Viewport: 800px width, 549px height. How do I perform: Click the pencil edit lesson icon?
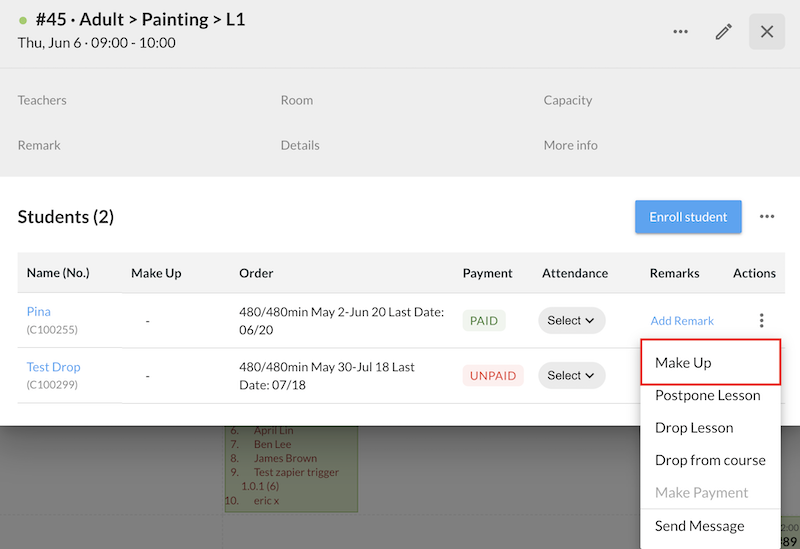click(723, 32)
